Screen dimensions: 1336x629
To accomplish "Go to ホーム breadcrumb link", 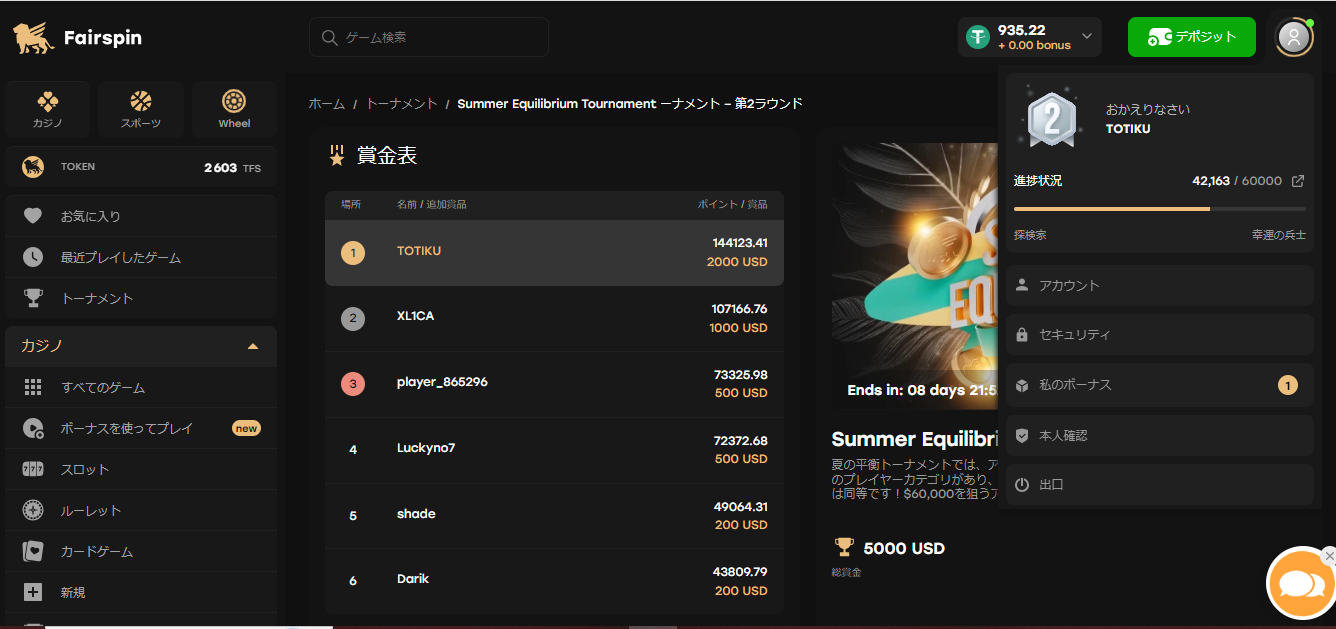I will click(326, 104).
